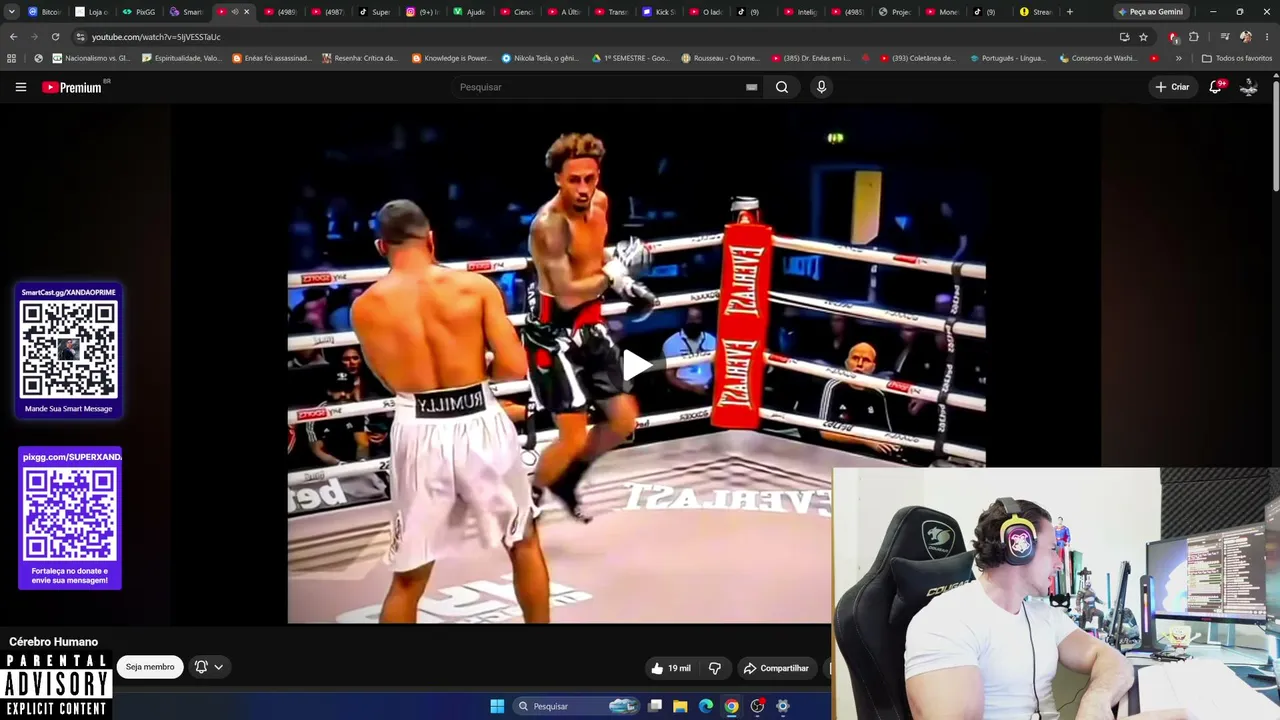Share the video via Compartilhar
The width and height of the screenshot is (1280, 720).
pos(776,668)
